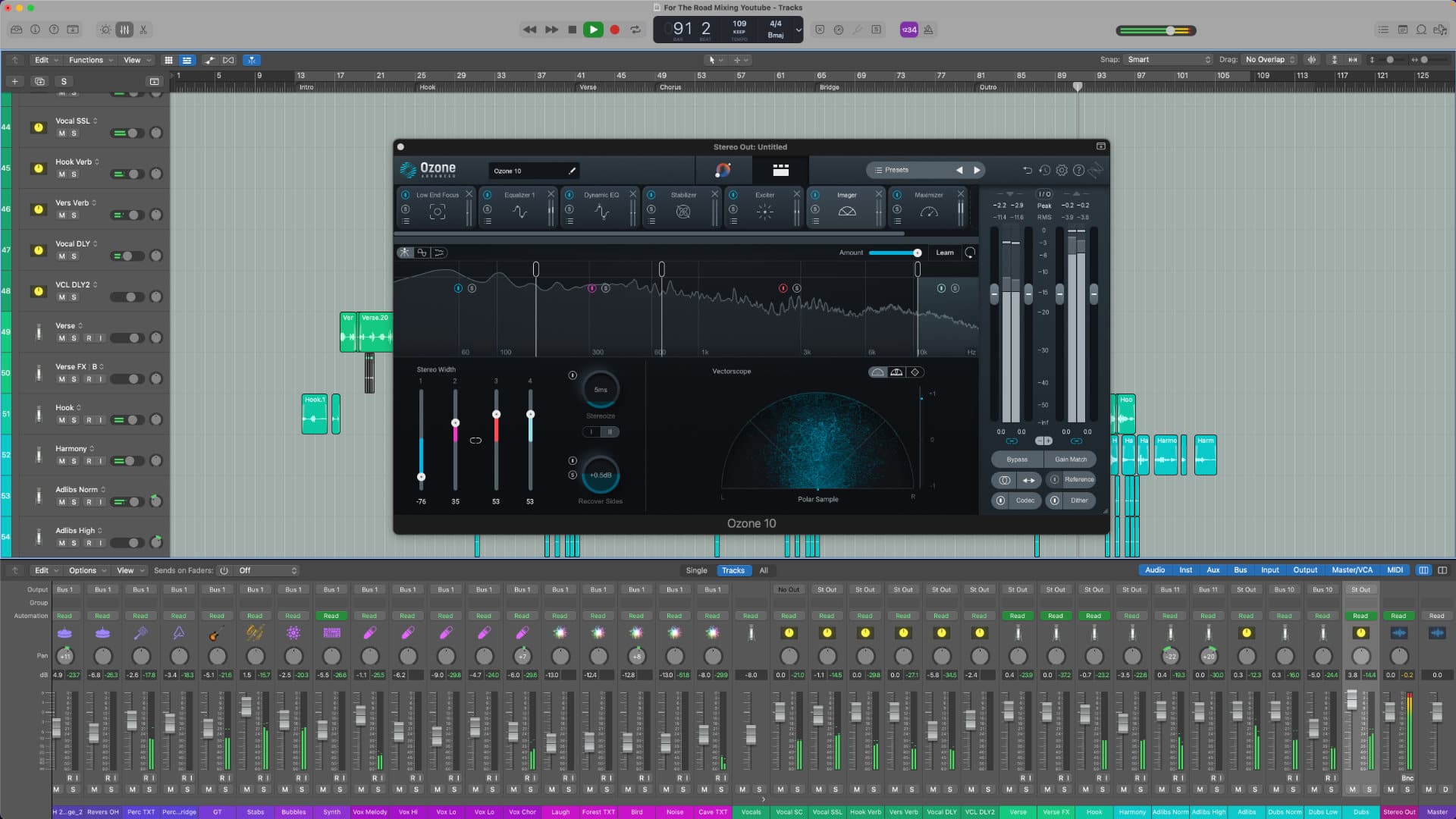
Task: Toggle the Smart Controls dial icon
Action: click(x=105, y=30)
